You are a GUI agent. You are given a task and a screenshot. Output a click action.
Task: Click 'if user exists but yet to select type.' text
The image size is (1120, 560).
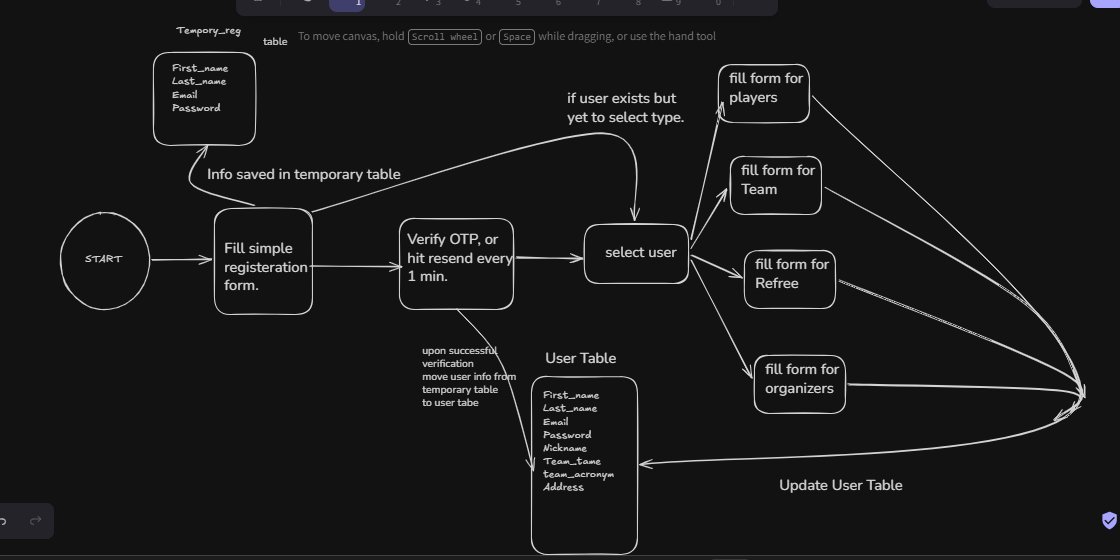coord(626,108)
